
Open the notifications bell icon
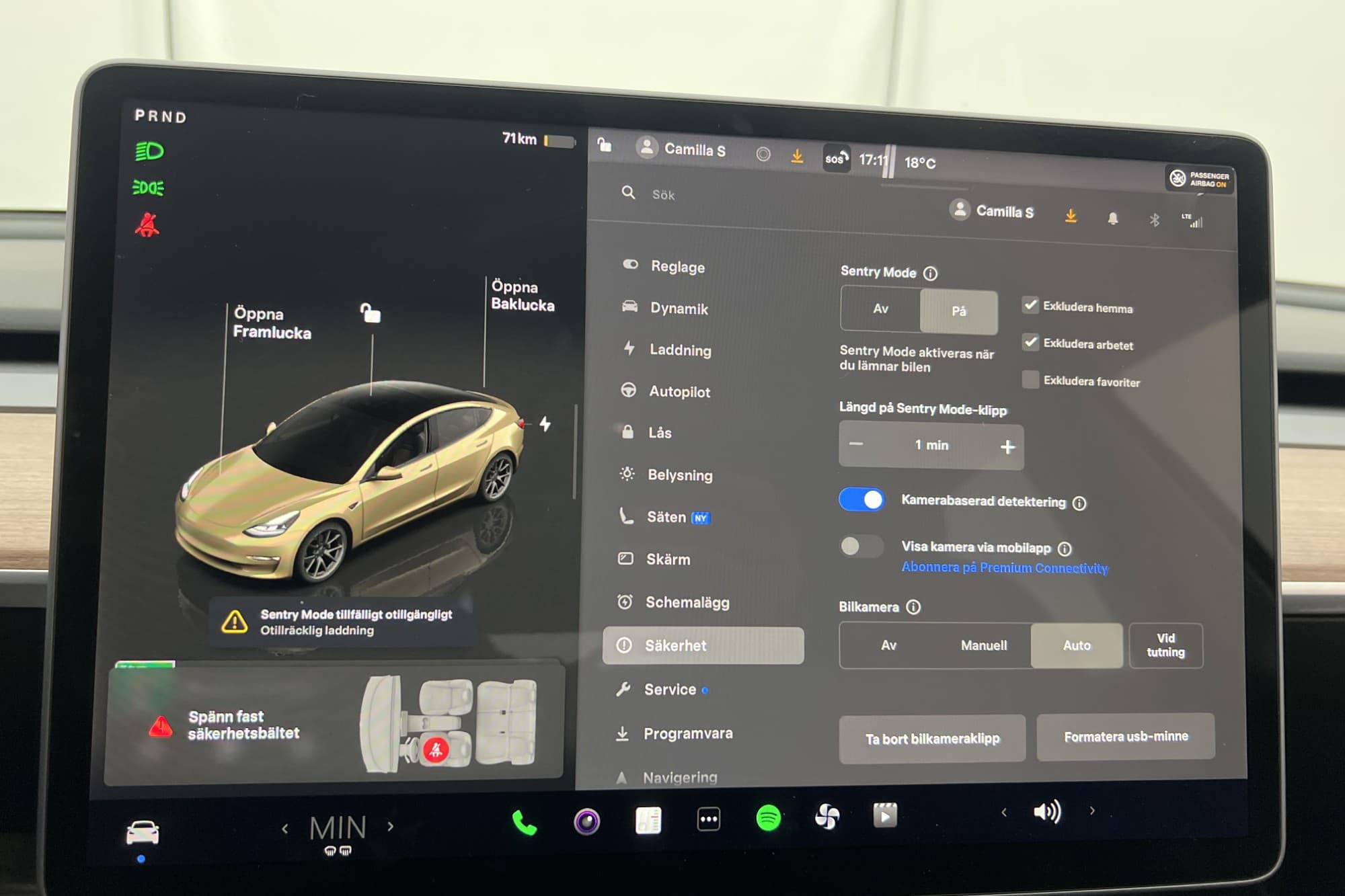1113,218
